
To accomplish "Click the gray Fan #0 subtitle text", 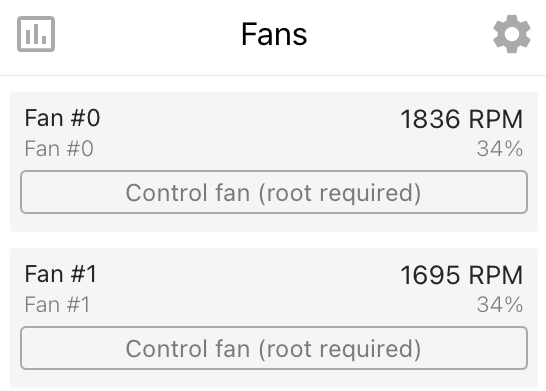I will 59,149.
